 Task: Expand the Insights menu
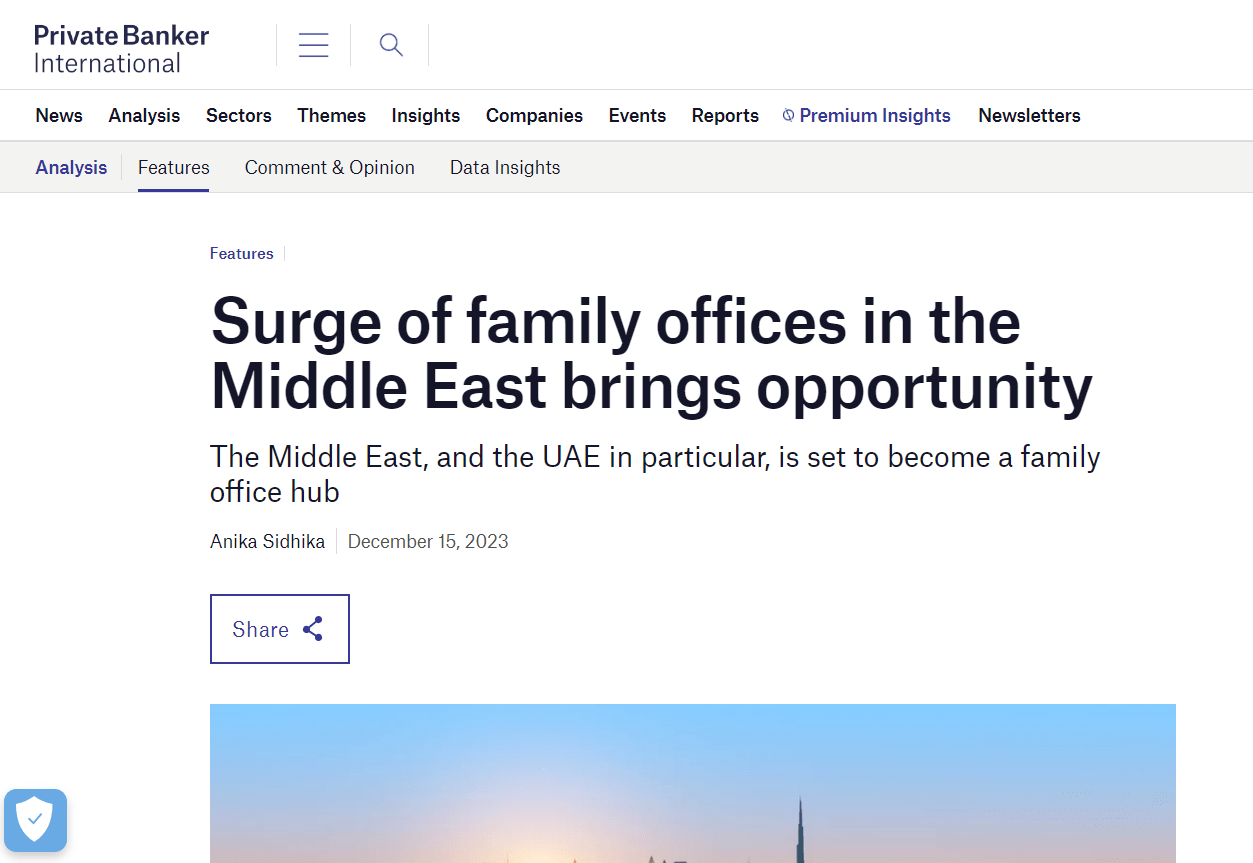(x=425, y=116)
